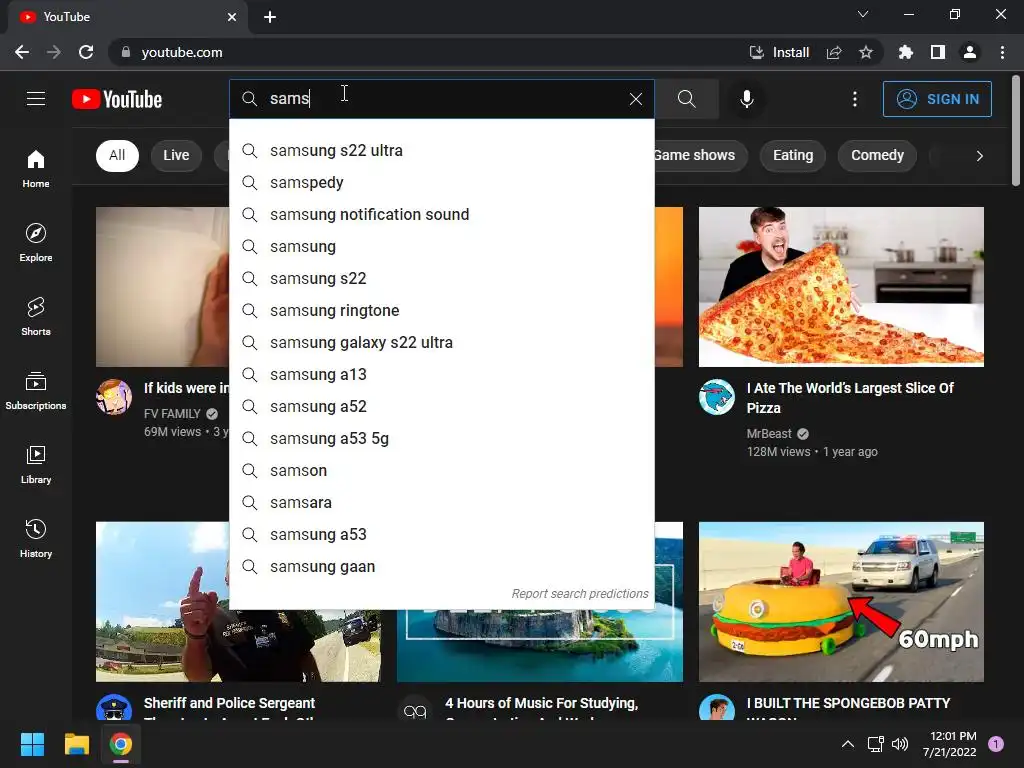1024x768 pixels.
Task: Click the magnifying glass search button
Action: pyautogui.click(x=686, y=99)
